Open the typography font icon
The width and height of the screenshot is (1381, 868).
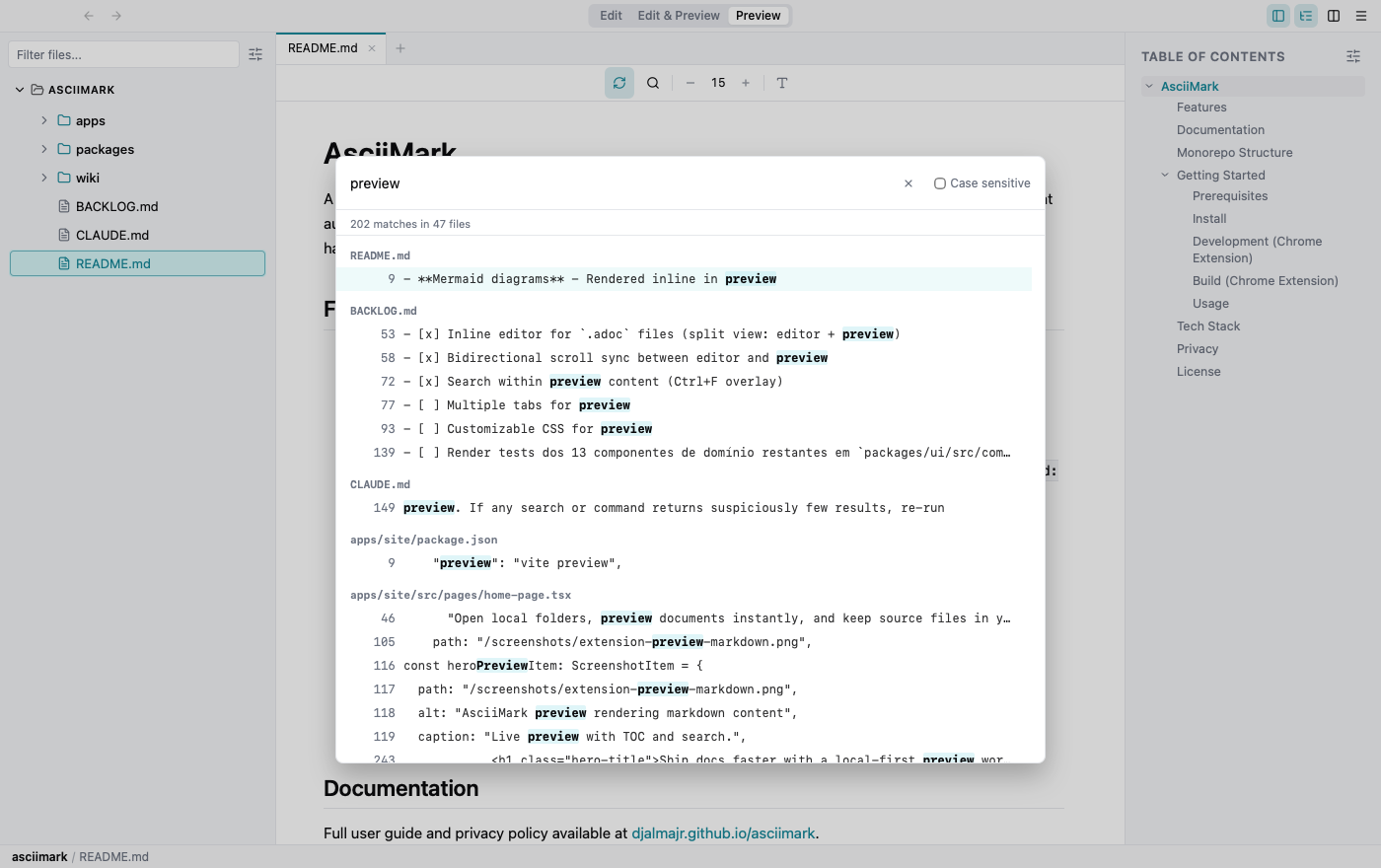click(782, 83)
